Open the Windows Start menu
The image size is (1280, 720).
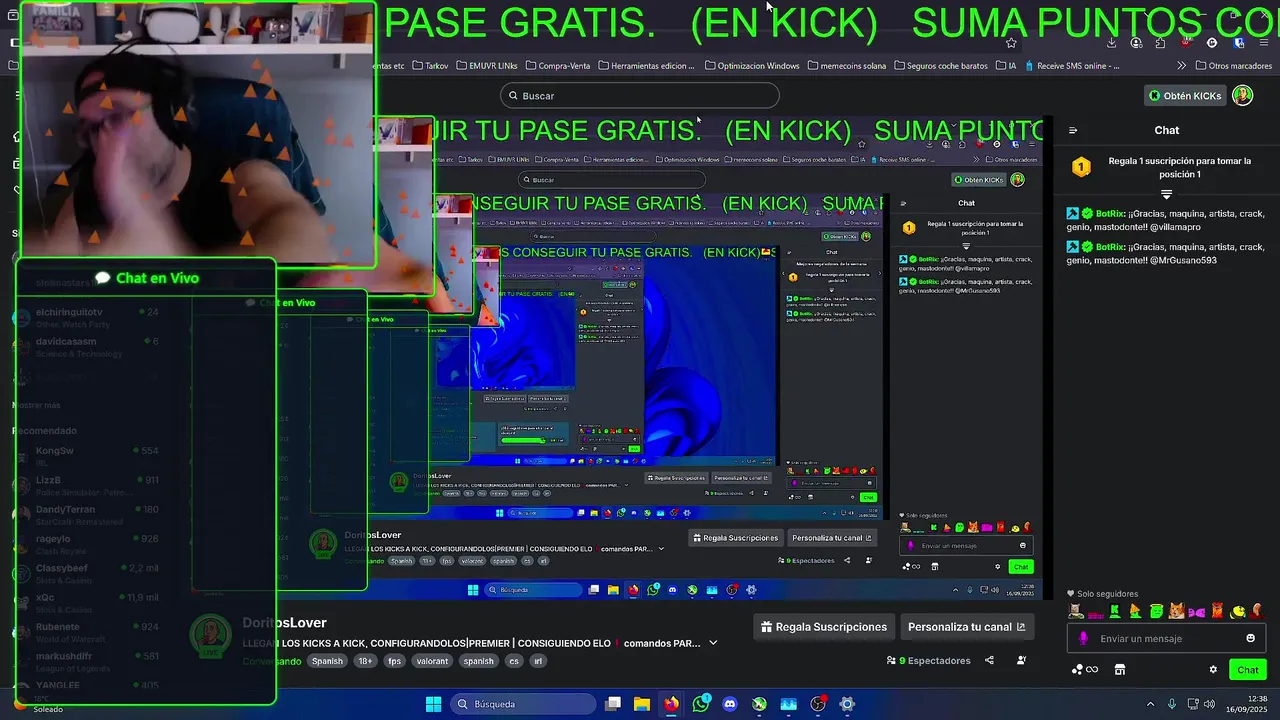(x=433, y=704)
